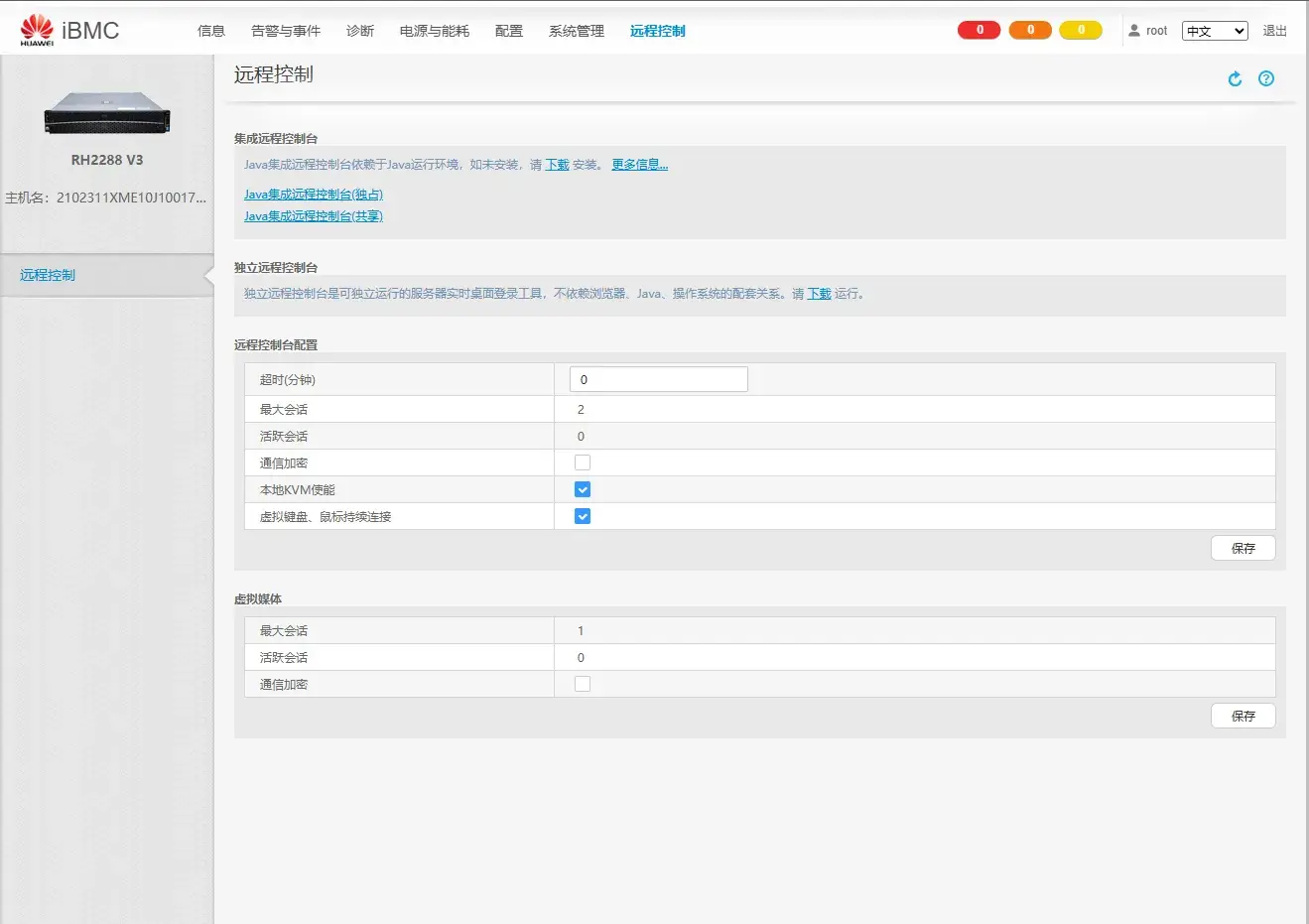Click the orange major alarm counter
The width and height of the screenshot is (1309, 924).
(1030, 30)
